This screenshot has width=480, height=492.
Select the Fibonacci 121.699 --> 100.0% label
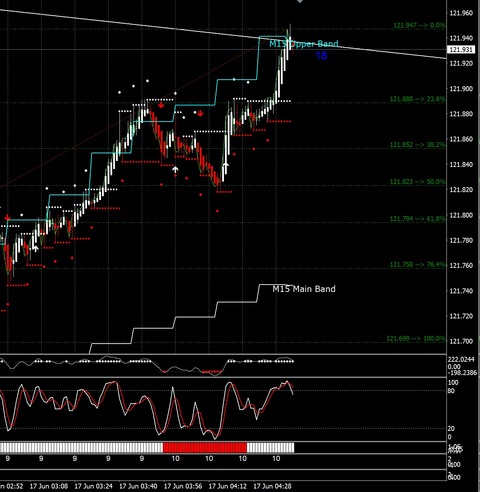(416, 339)
